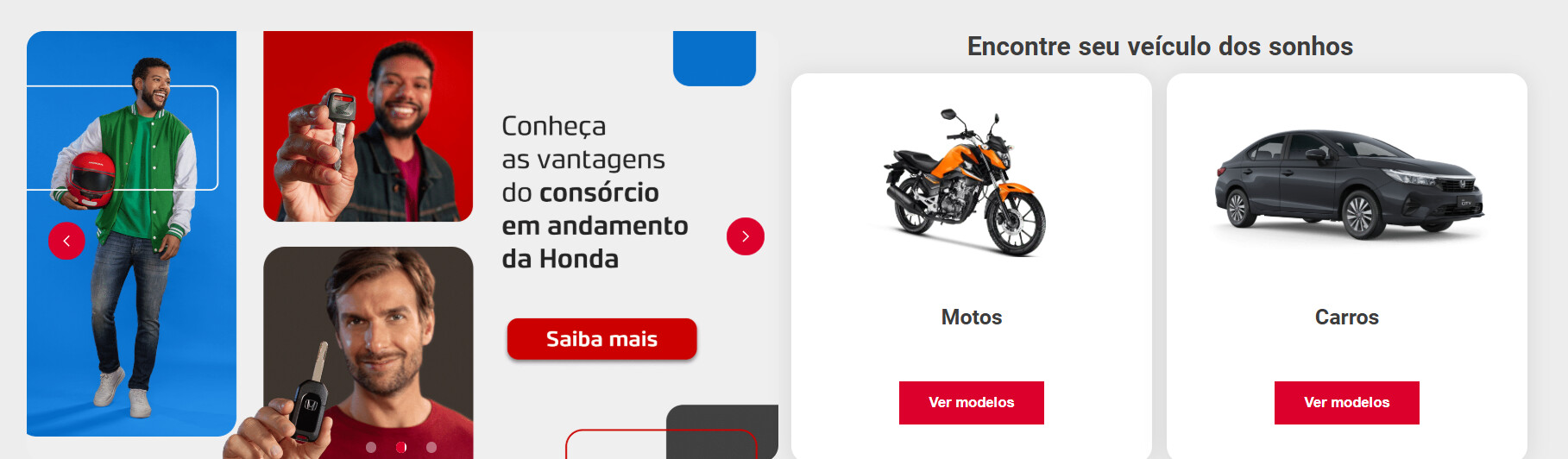
Task: Select the third carousel indicator dot
Action: point(431,447)
